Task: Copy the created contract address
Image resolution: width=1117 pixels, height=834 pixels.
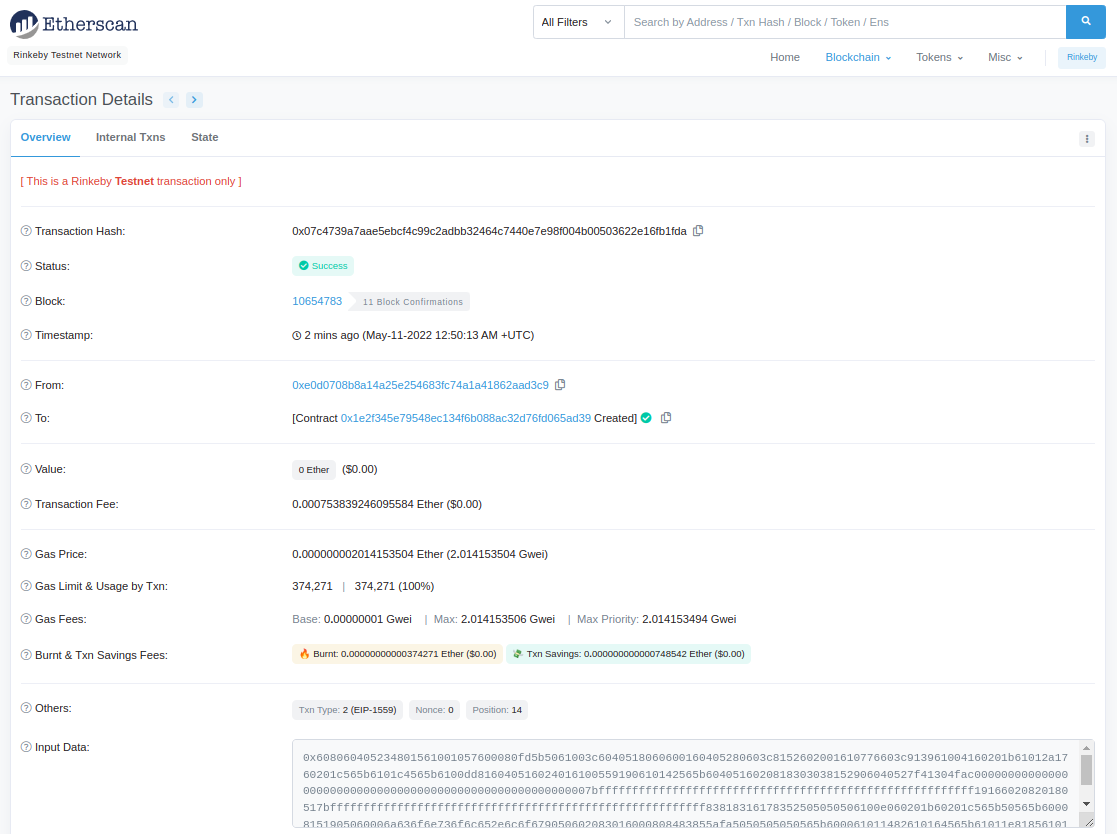Action: pyautogui.click(x=665, y=418)
